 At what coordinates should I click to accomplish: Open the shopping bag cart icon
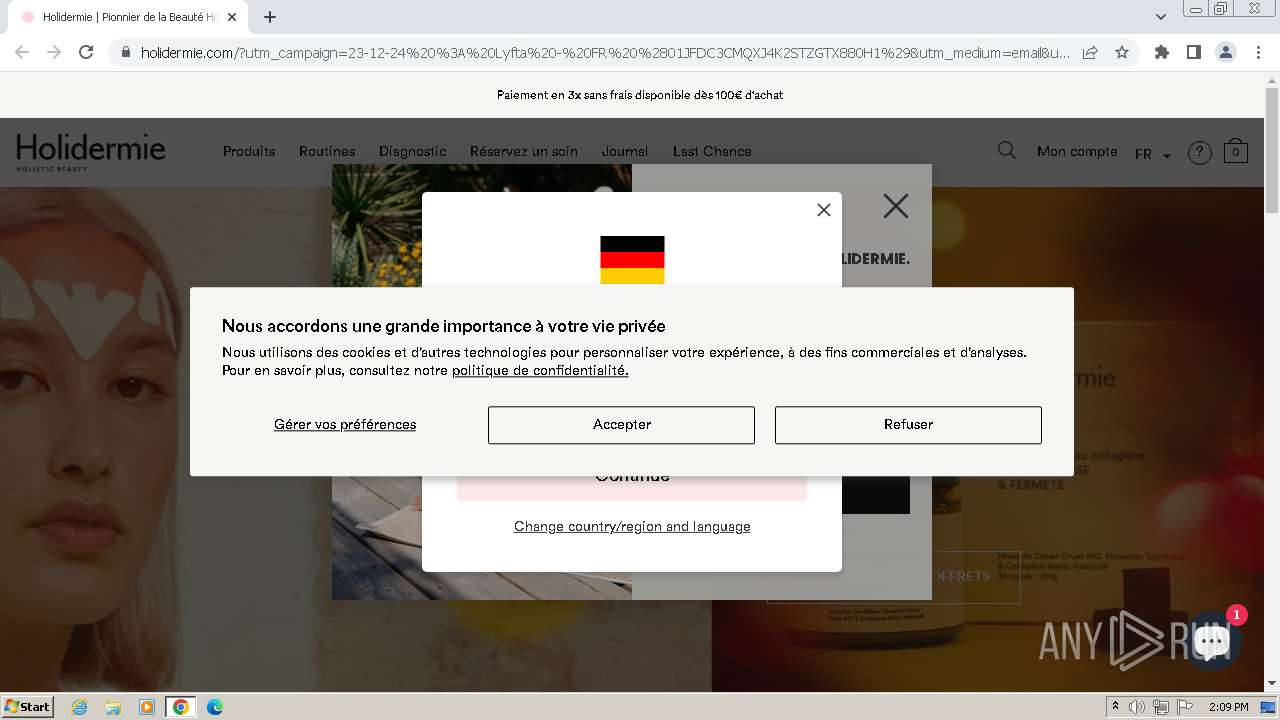pyautogui.click(x=1236, y=151)
